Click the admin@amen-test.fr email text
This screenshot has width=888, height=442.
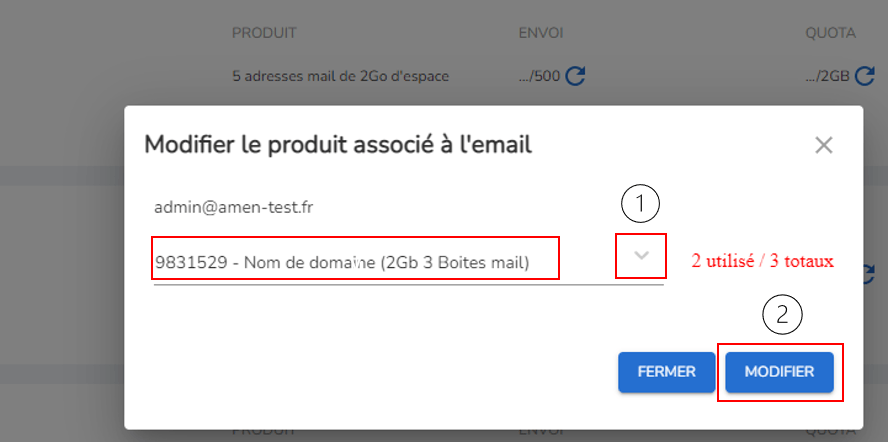click(234, 208)
